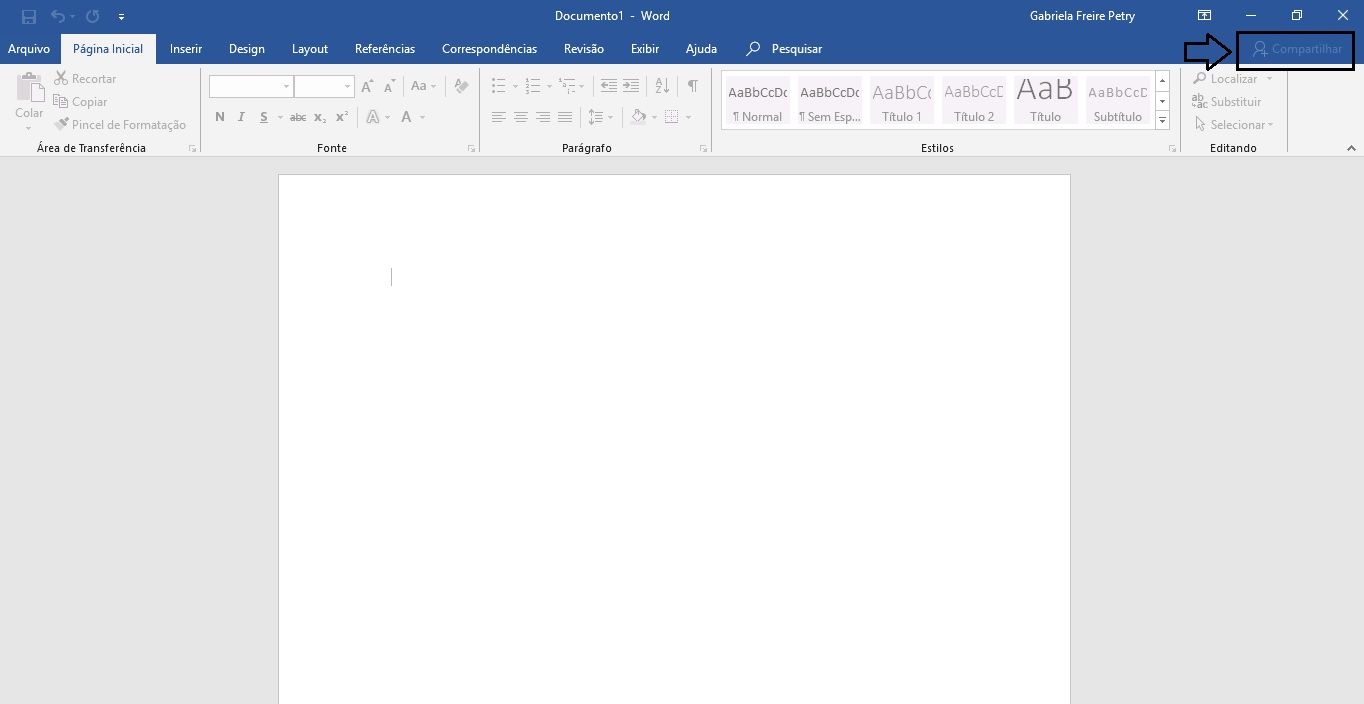Justify the paragraph text

565,117
